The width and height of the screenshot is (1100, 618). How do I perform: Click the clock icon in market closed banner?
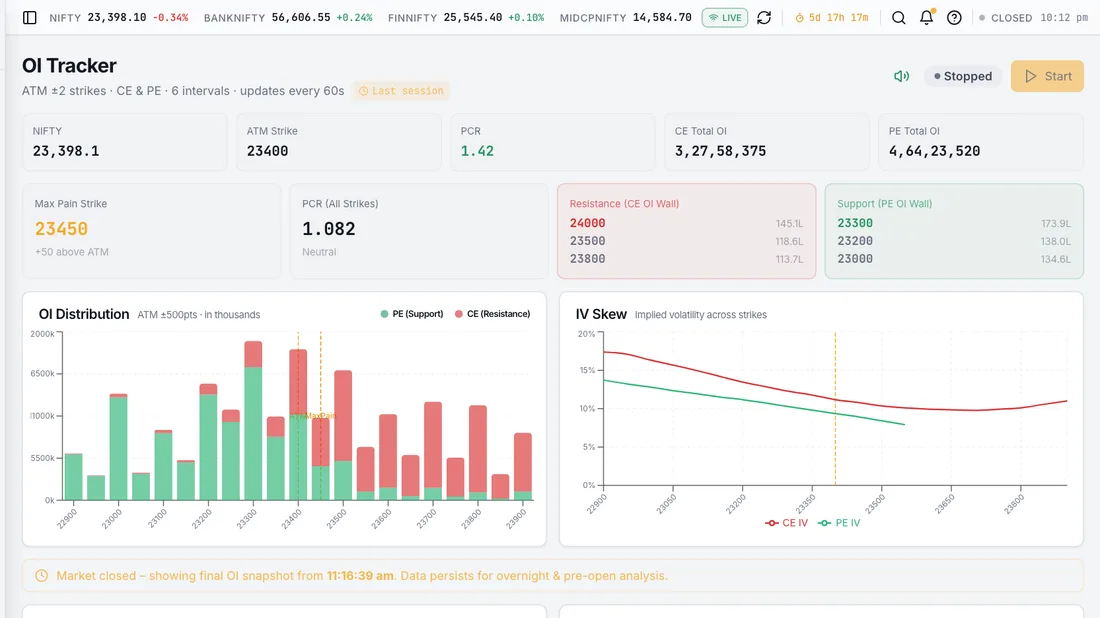pos(41,575)
